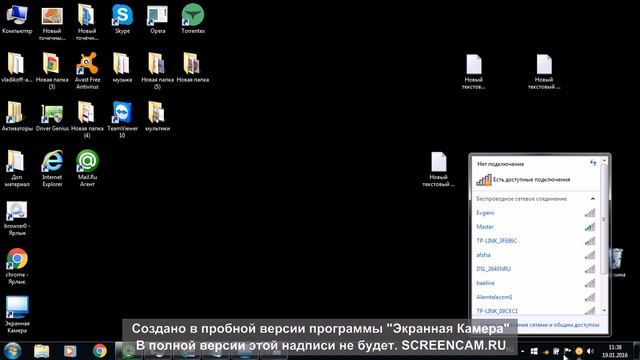
Task: Select the TP-LINK_3FE86C network
Action: tap(536, 241)
